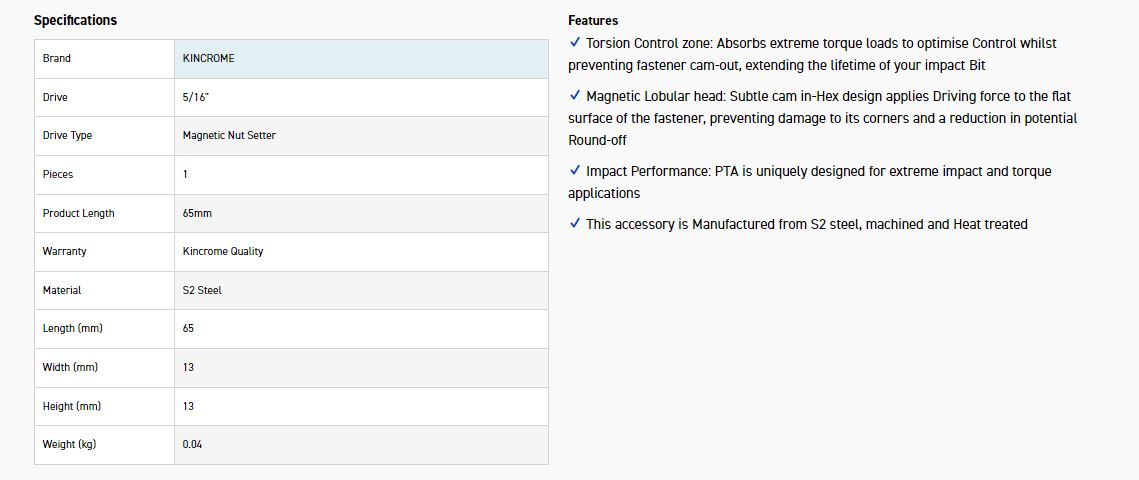Click the Kincrome Quality warranty value

coord(223,251)
